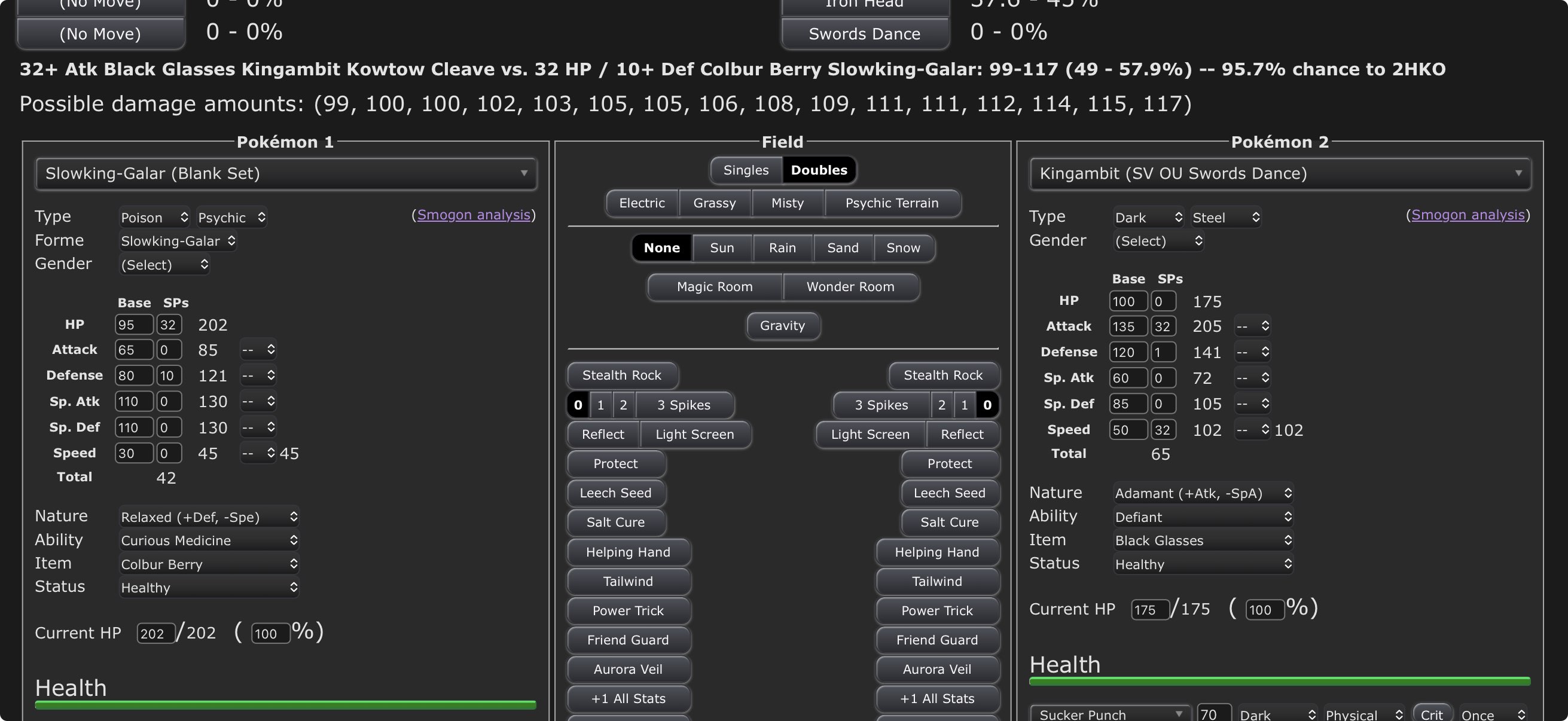Toggle left side Reflect
This screenshot has height=721, width=1568.
603,435
